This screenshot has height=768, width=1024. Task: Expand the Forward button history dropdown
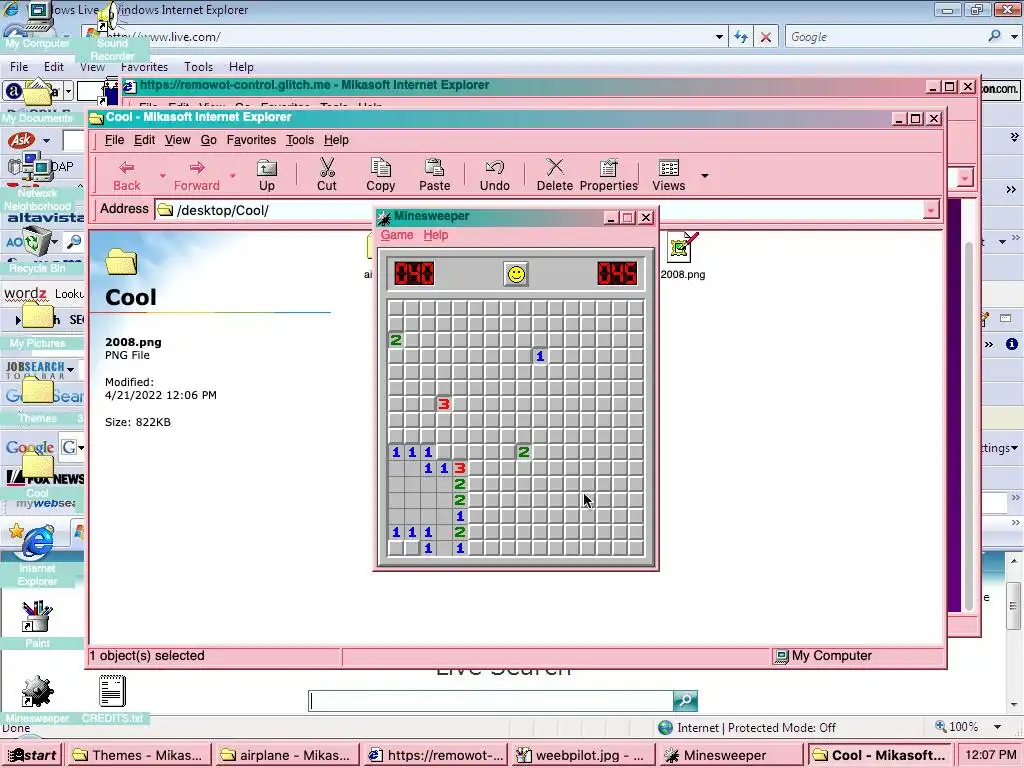(x=232, y=175)
